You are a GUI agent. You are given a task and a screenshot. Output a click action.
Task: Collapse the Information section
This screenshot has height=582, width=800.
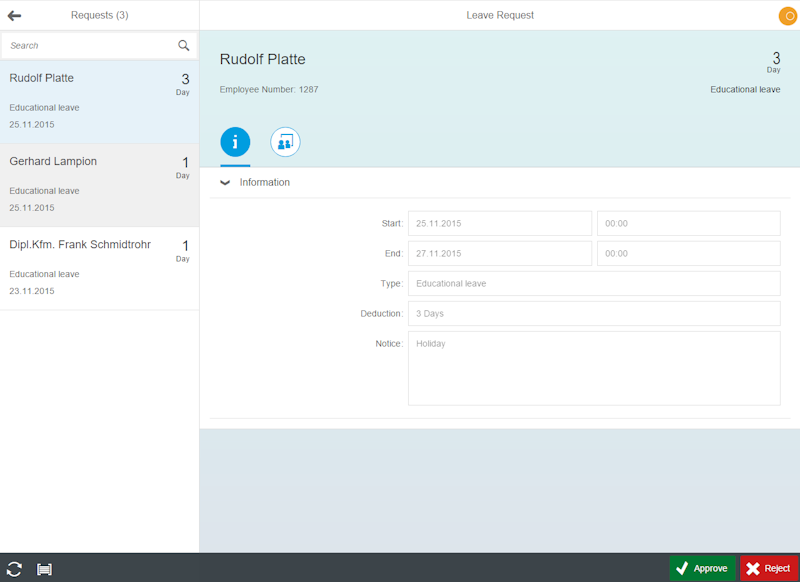(225, 182)
